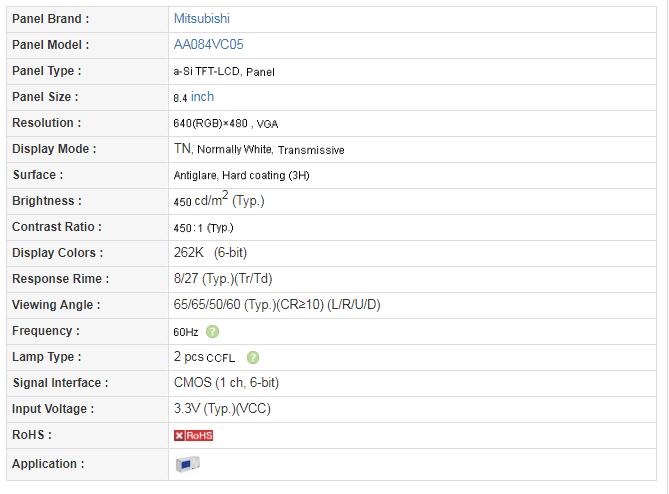Click the Application row label
The width and height of the screenshot is (669, 494).
click(x=48, y=464)
